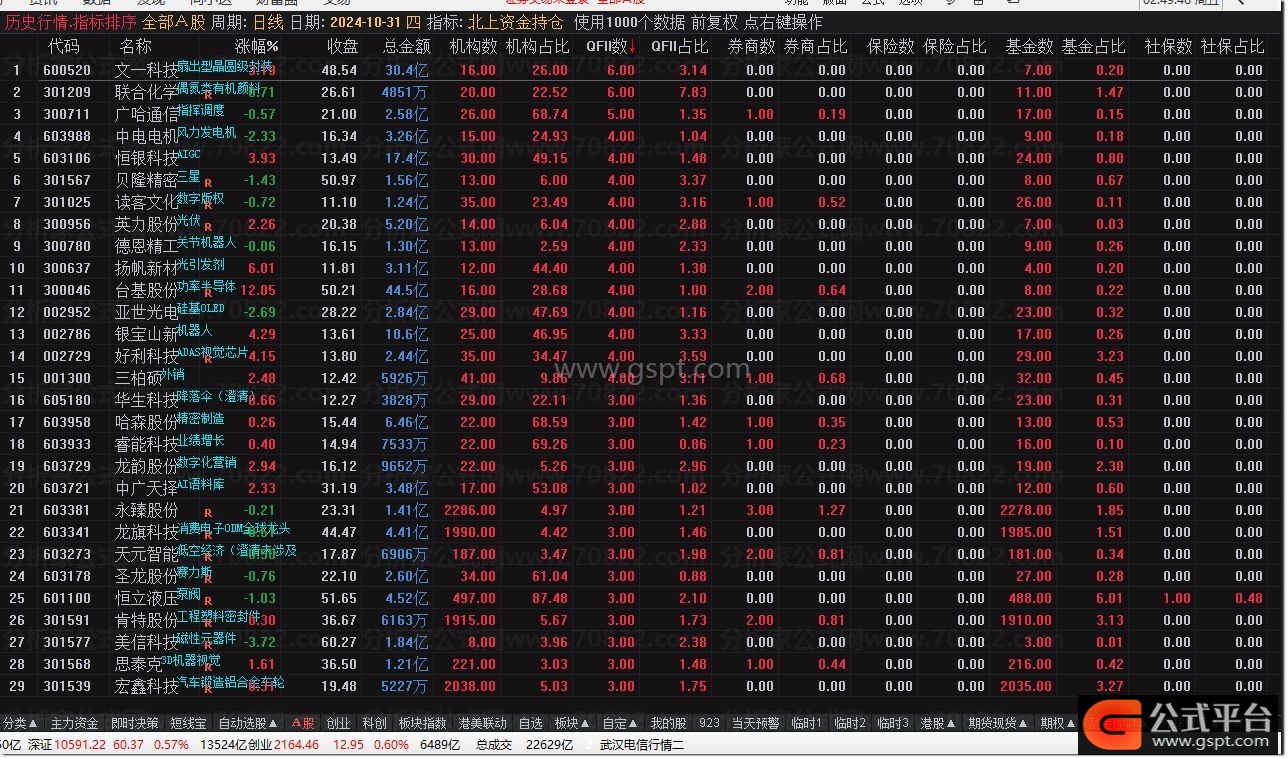Select stock code 300637
1288x758 pixels.
(x=67, y=268)
